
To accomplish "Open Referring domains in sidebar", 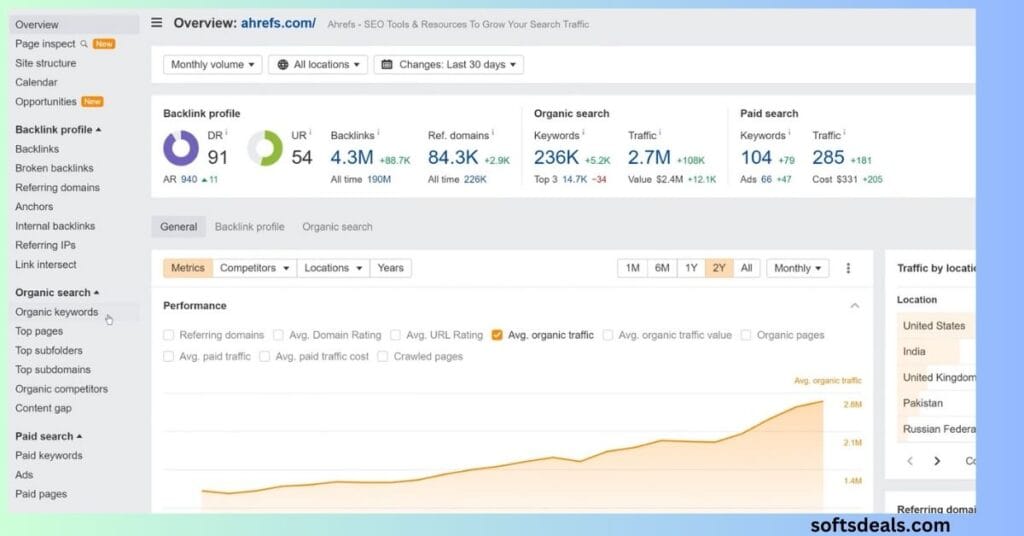I will click(57, 187).
